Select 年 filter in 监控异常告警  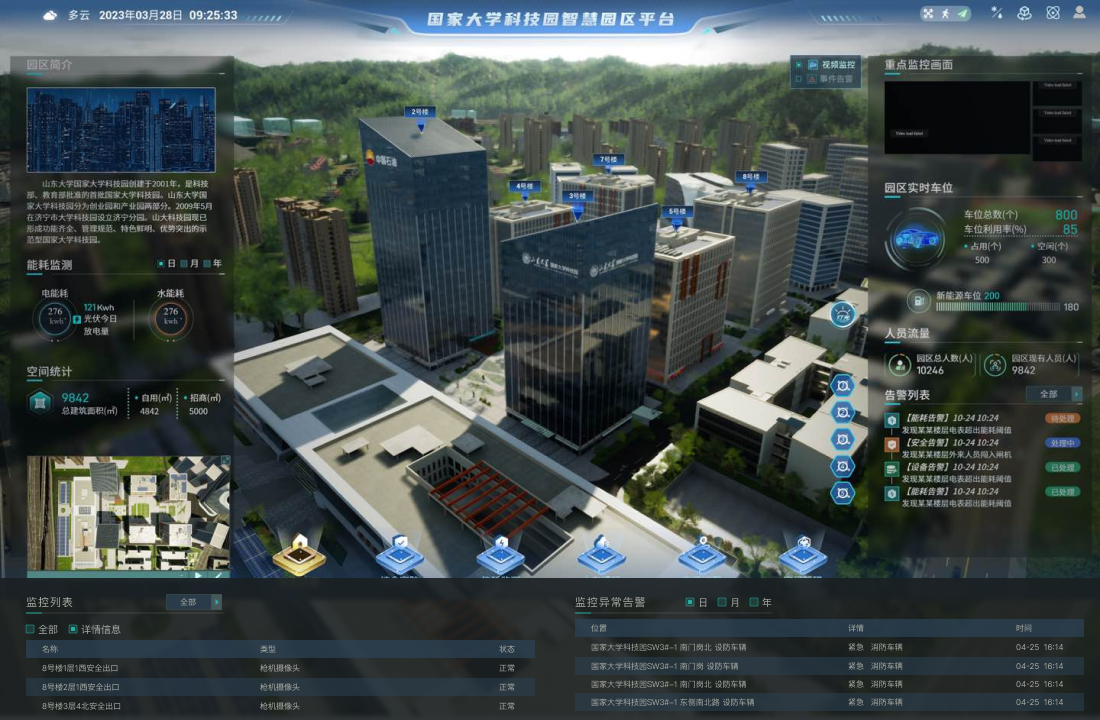pos(755,602)
